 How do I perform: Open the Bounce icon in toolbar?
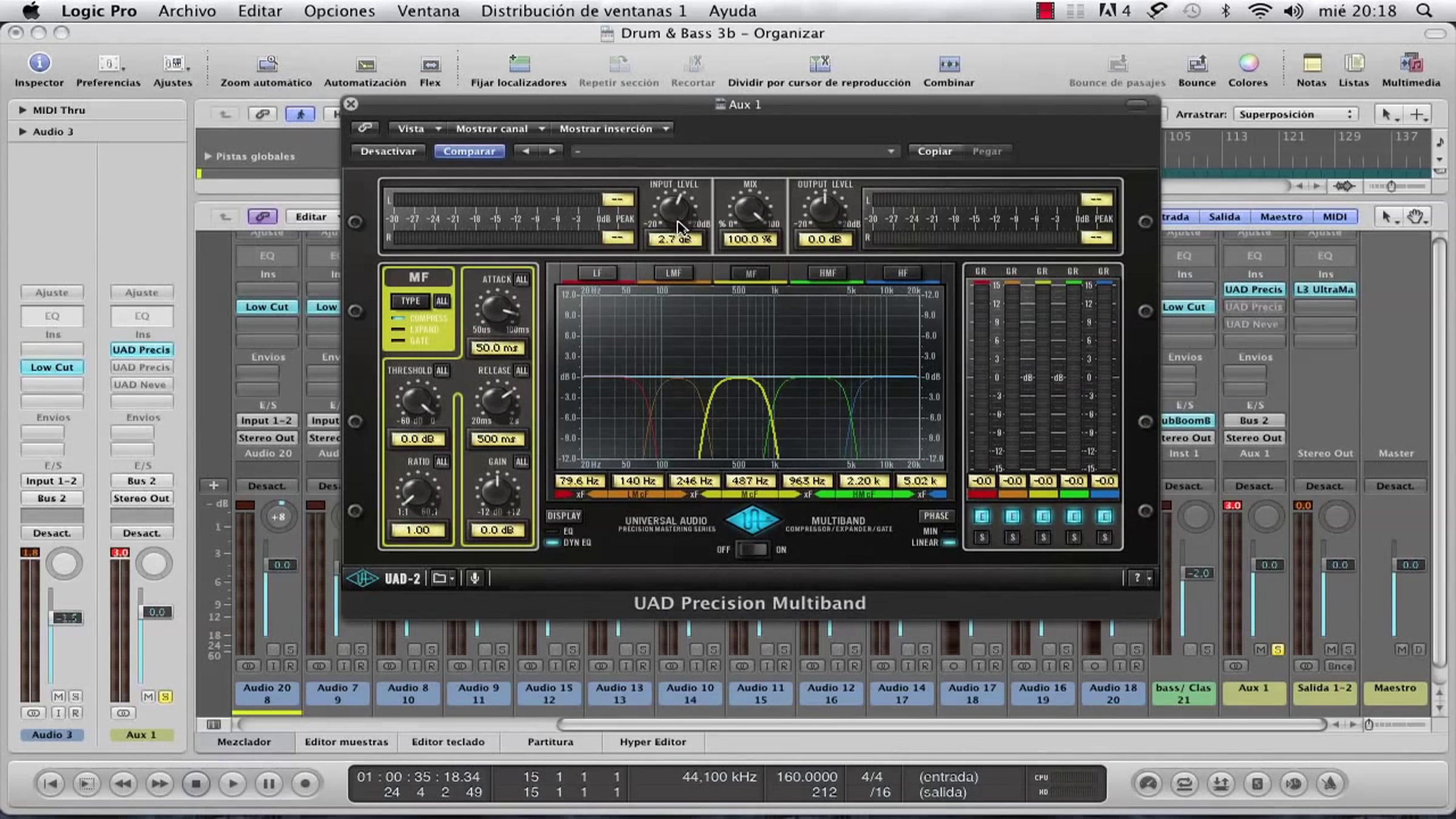1196,63
